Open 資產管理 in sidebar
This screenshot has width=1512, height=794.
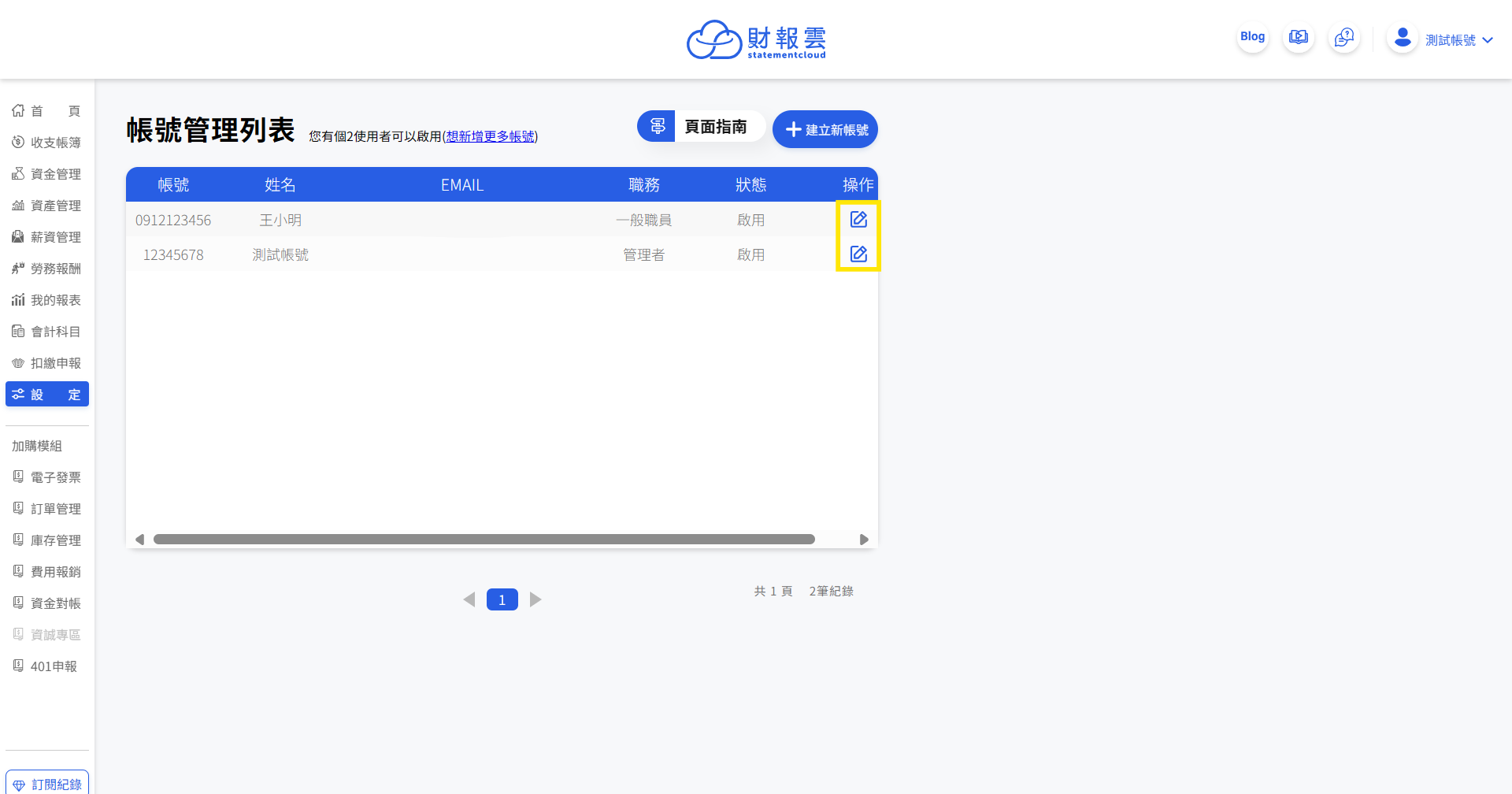click(46, 206)
